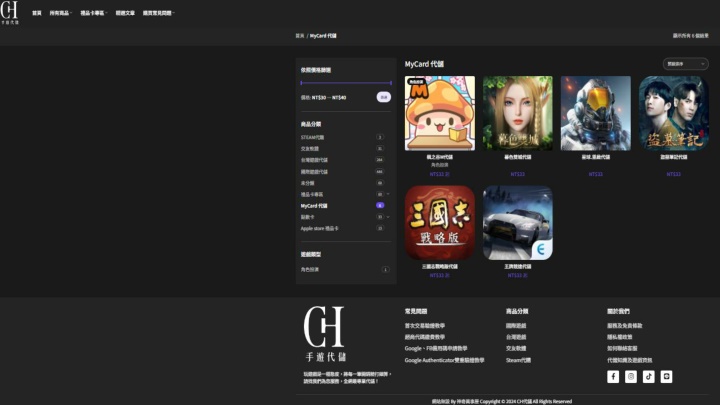Screen dimensions: 720x405
Task: Open the 隱私權政策 footer link
Action: 619,337
